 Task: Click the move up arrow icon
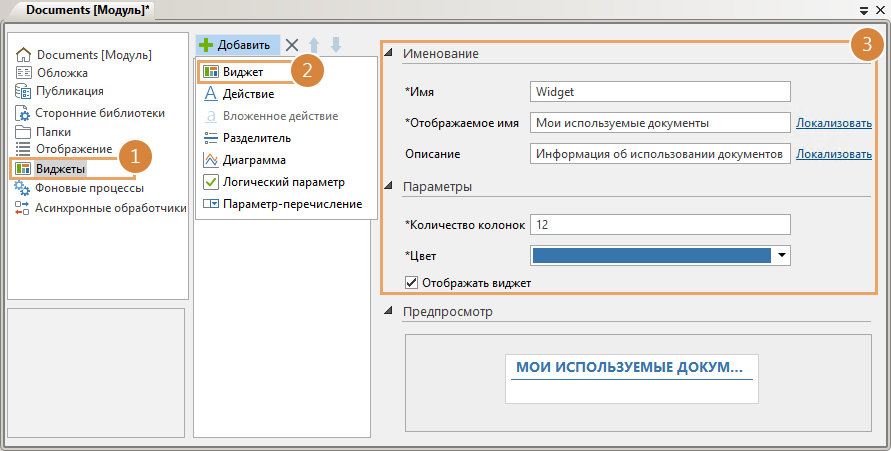314,45
